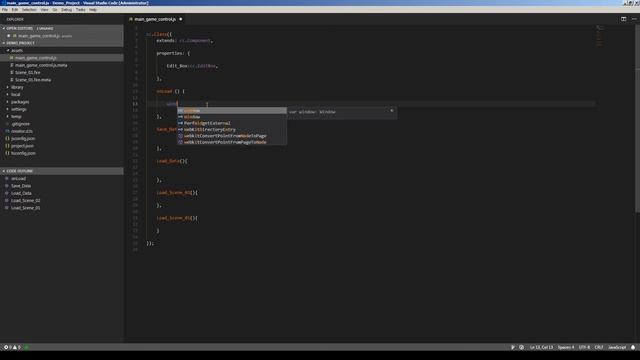Screen dimensions: 640x360
Task: Expand the packages folder
Action: 62,102
